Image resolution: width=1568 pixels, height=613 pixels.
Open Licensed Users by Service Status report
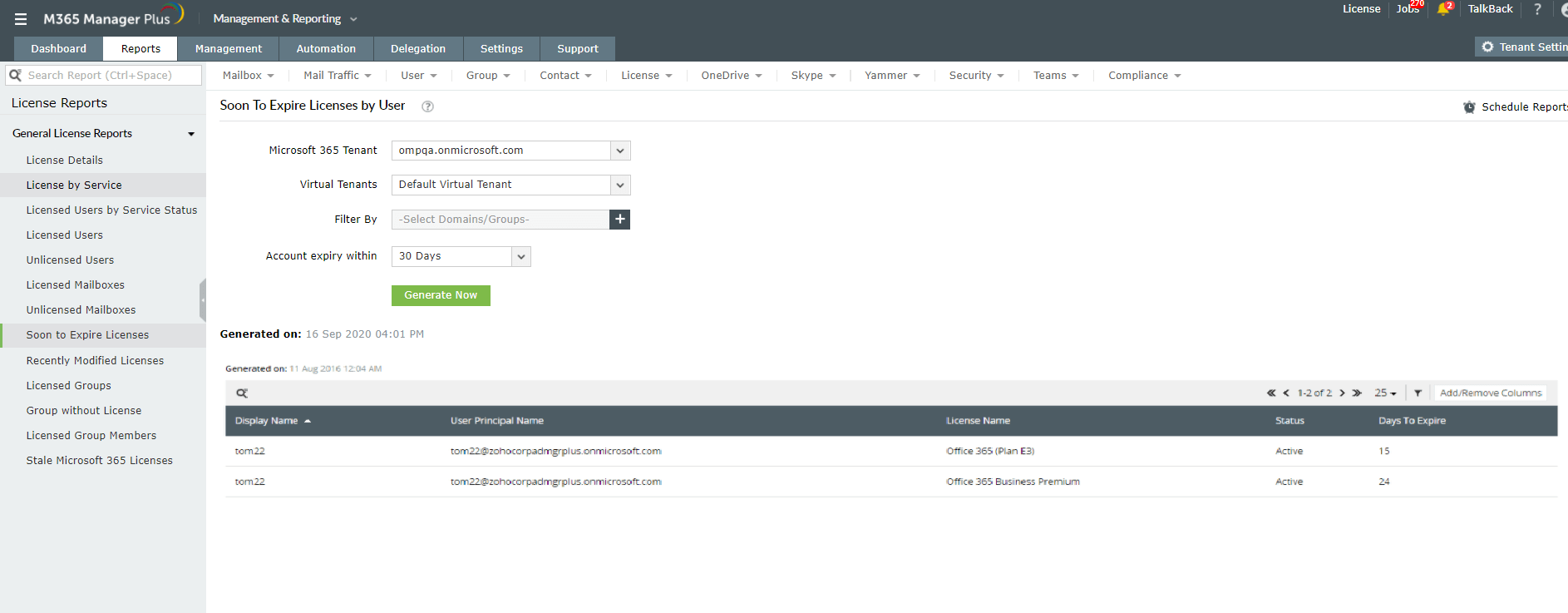111,210
